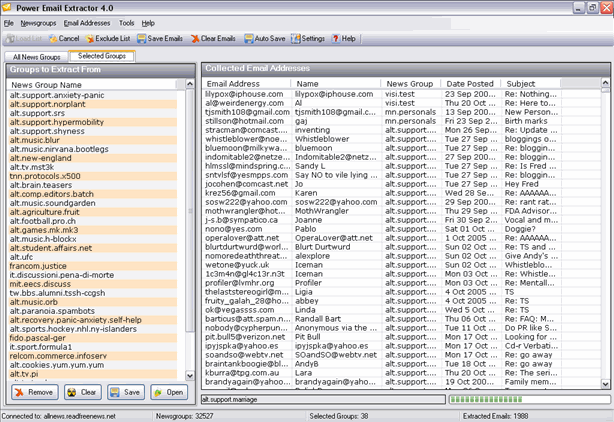Select alt.cookies.yum.yum.yum group
614x422 pixels.
coord(92,365)
